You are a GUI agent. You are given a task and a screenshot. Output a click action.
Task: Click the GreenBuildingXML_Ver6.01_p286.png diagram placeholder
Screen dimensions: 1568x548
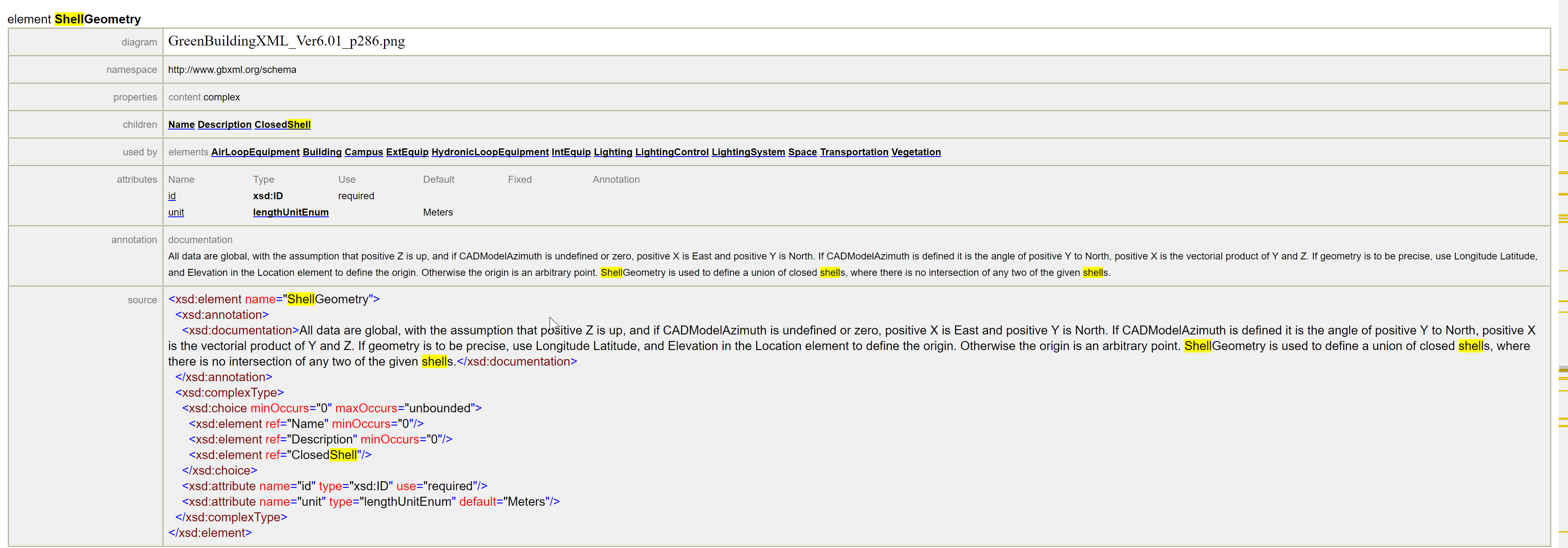(286, 41)
